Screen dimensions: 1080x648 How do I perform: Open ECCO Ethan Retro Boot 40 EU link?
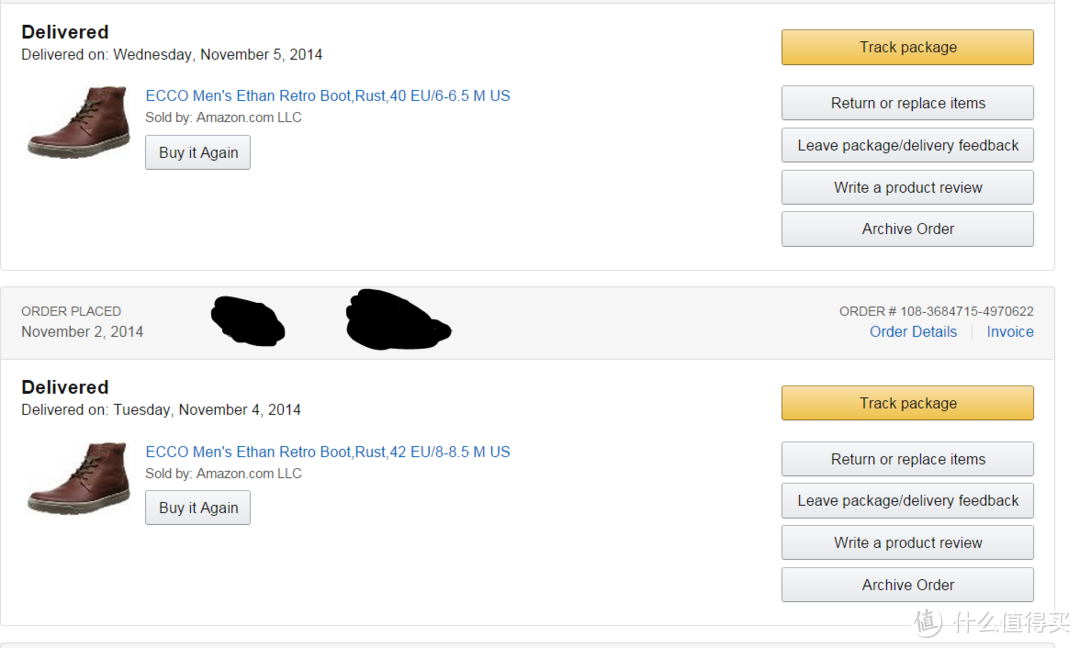[328, 96]
